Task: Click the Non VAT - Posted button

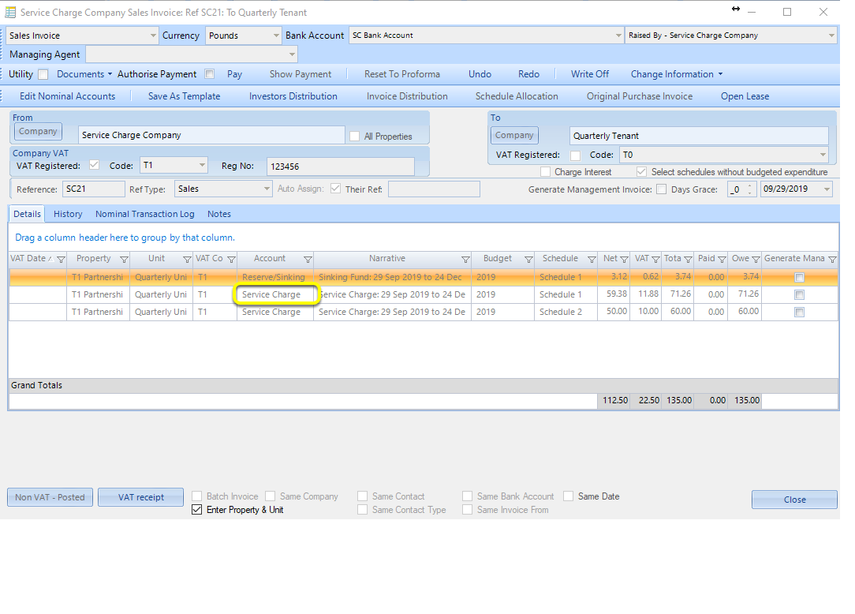Action: [x=50, y=497]
